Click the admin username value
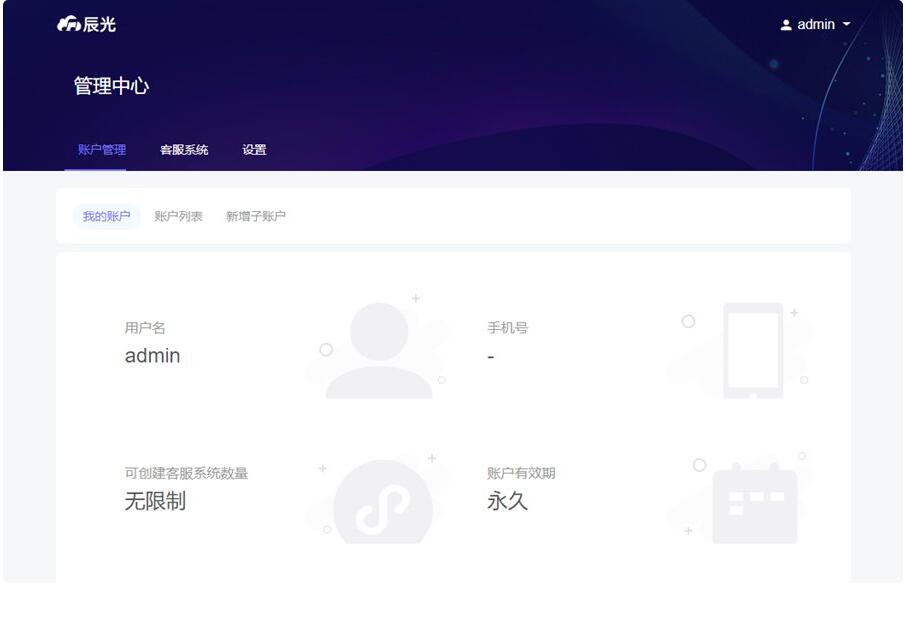 (152, 356)
